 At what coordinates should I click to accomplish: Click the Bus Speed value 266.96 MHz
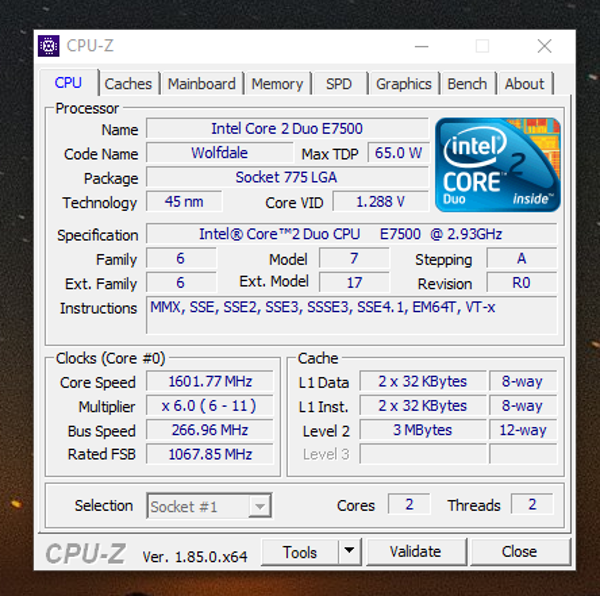[210, 430]
